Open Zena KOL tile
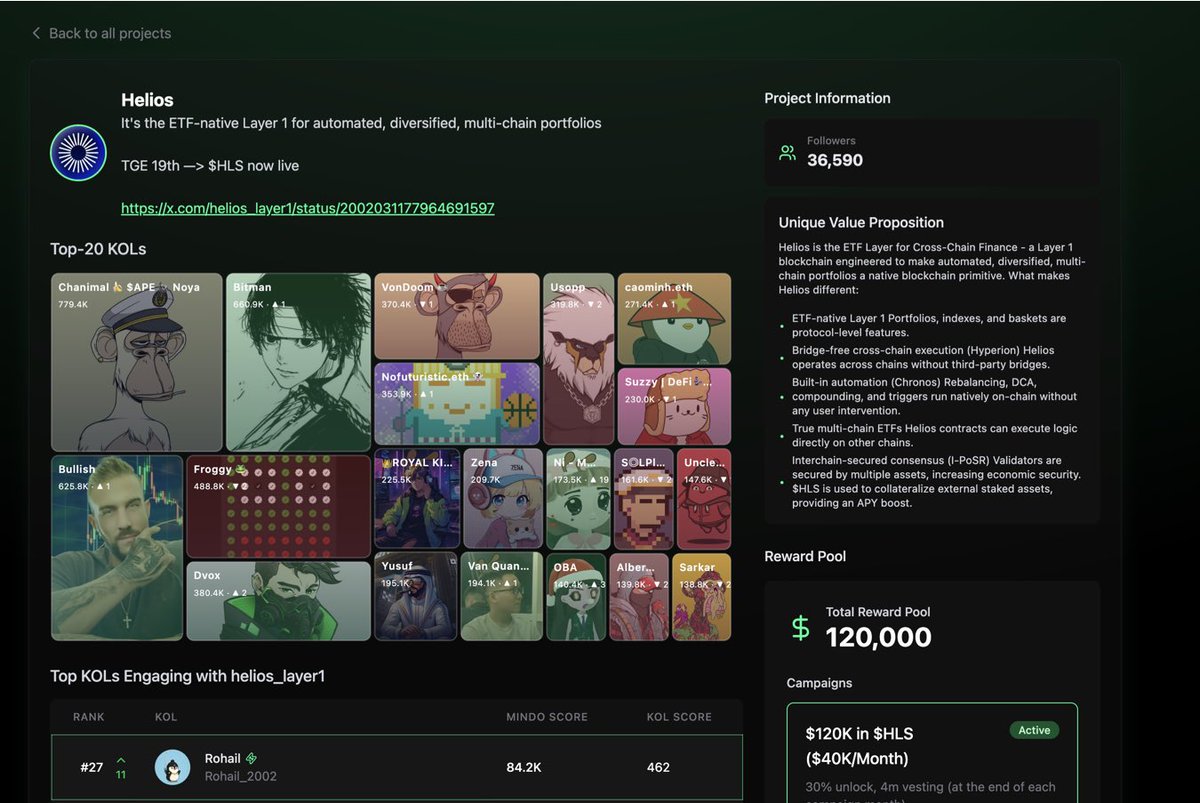This screenshot has height=803, width=1200. (x=503, y=498)
